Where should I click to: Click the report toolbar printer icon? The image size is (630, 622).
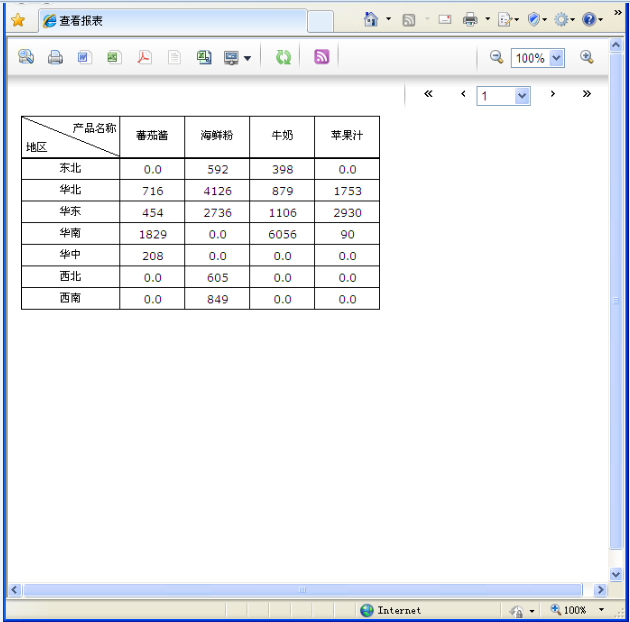(55, 57)
